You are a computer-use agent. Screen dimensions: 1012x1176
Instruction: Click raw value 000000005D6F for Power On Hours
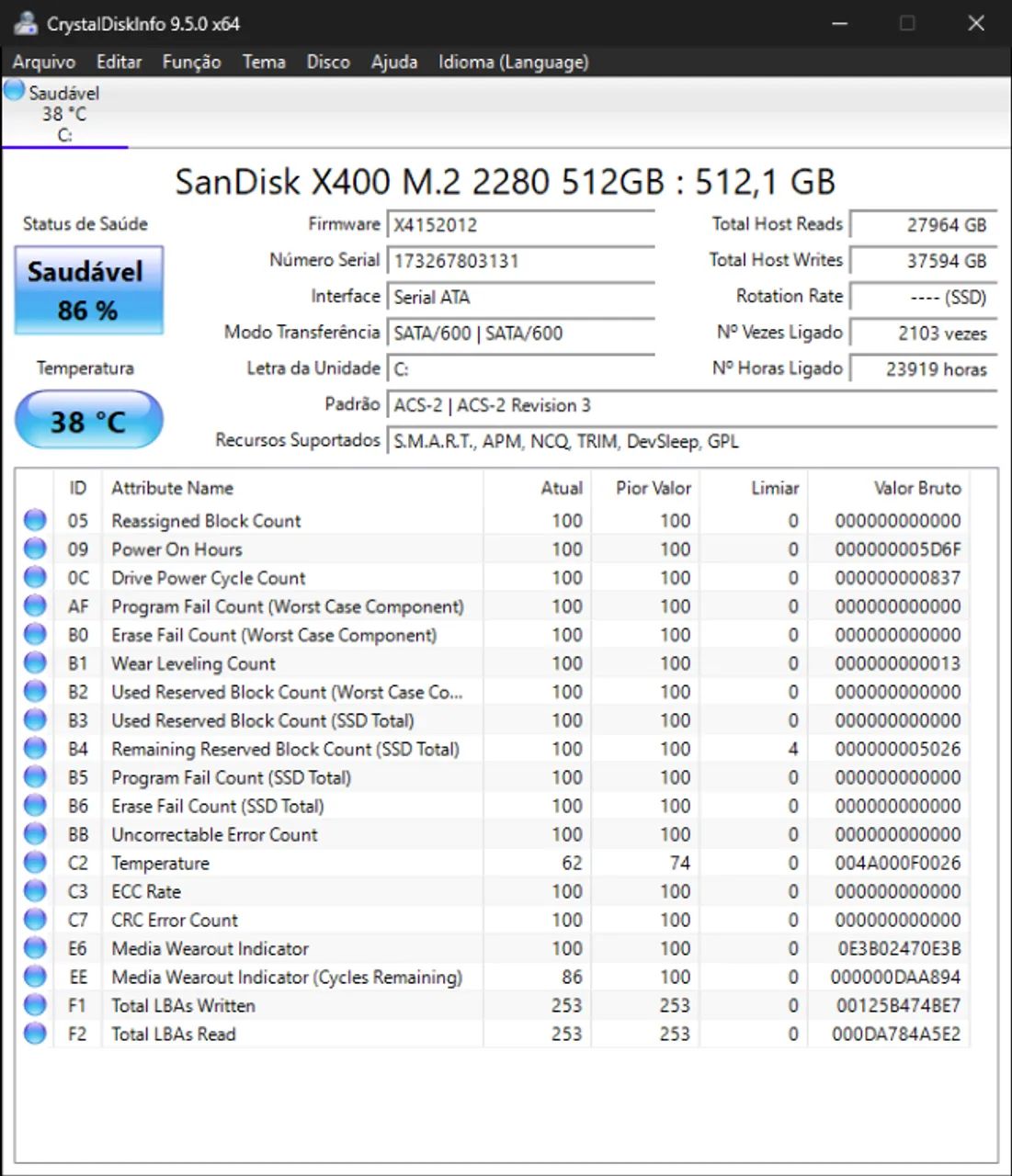(897, 549)
